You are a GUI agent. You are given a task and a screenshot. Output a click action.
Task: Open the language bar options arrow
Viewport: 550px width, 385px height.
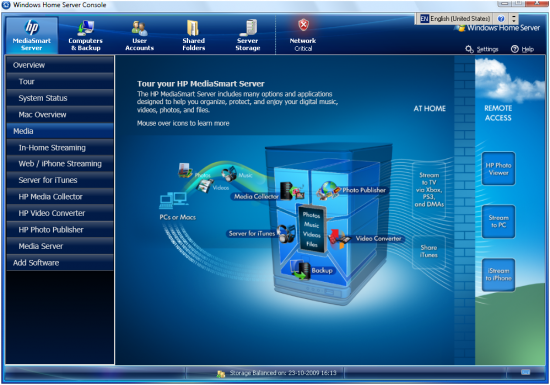coord(514,19)
